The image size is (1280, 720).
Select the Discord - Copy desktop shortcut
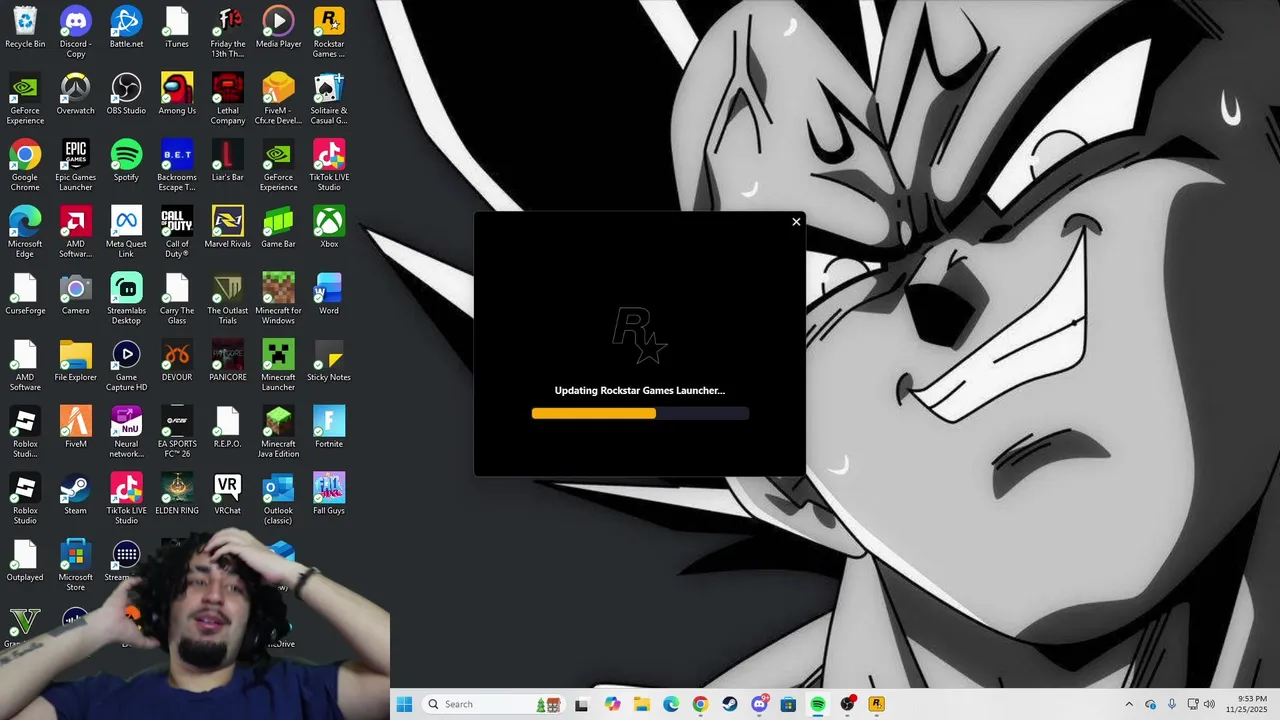76,33
